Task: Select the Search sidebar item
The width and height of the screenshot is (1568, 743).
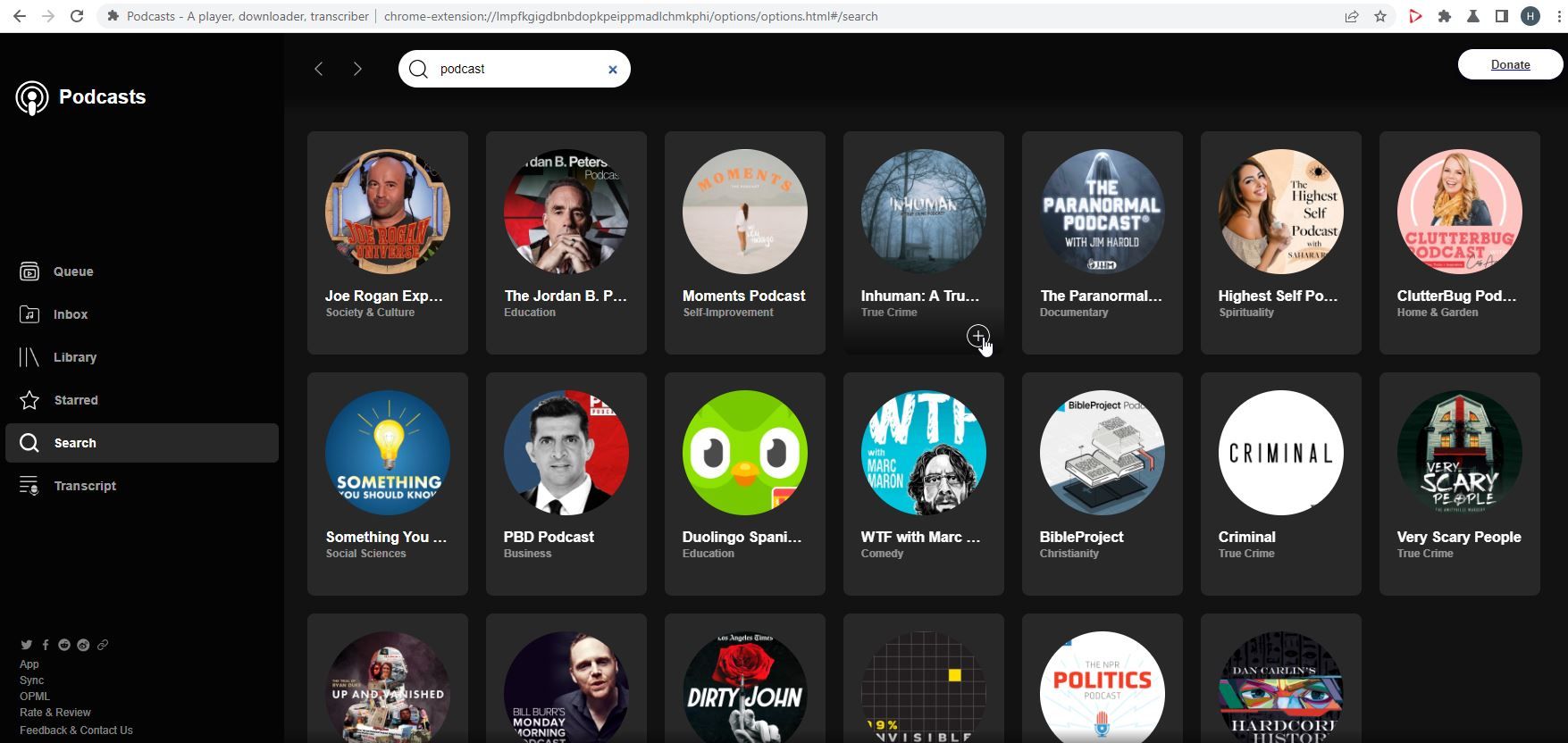Action: (142, 443)
